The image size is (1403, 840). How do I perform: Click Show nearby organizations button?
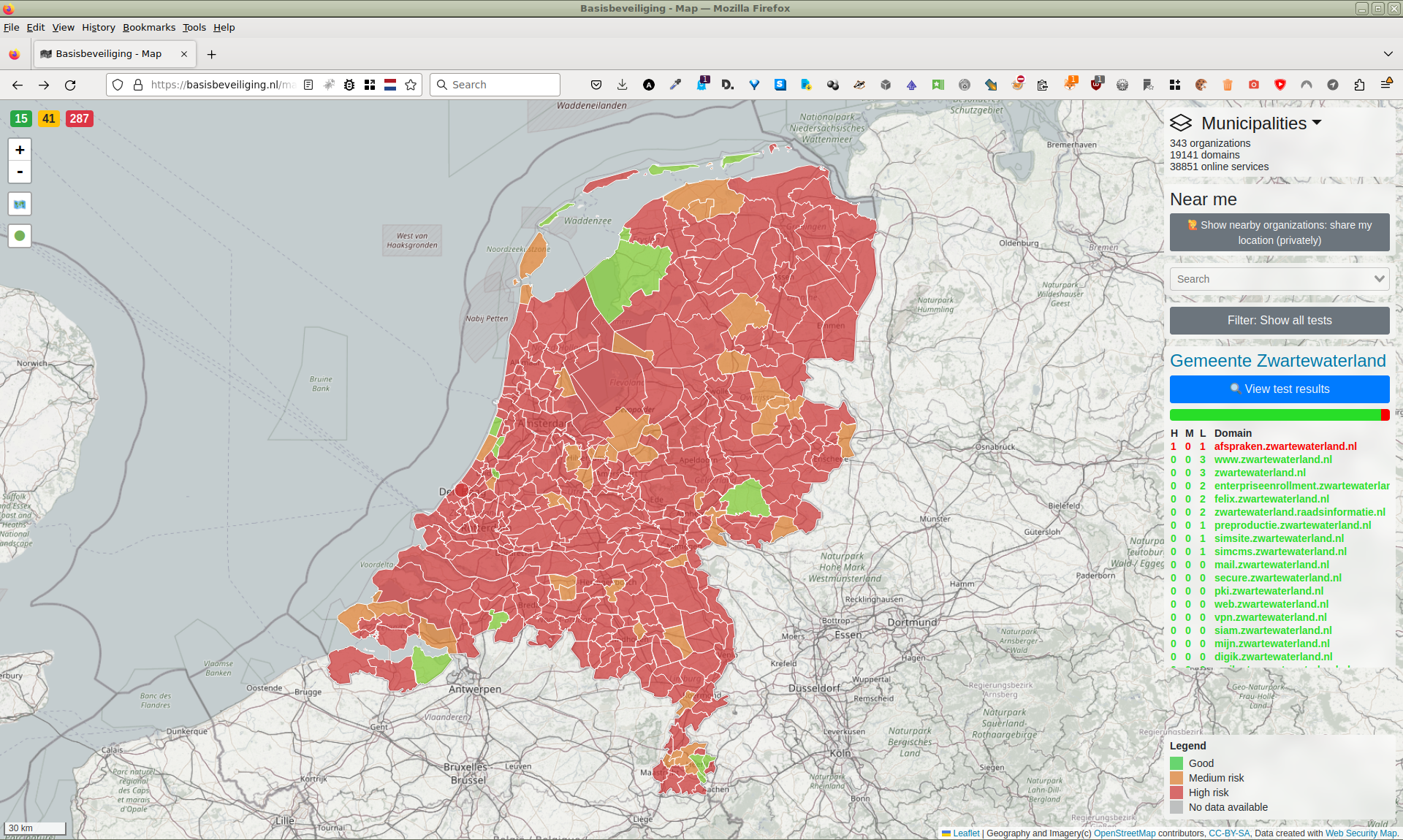click(x=1280, y=232)
